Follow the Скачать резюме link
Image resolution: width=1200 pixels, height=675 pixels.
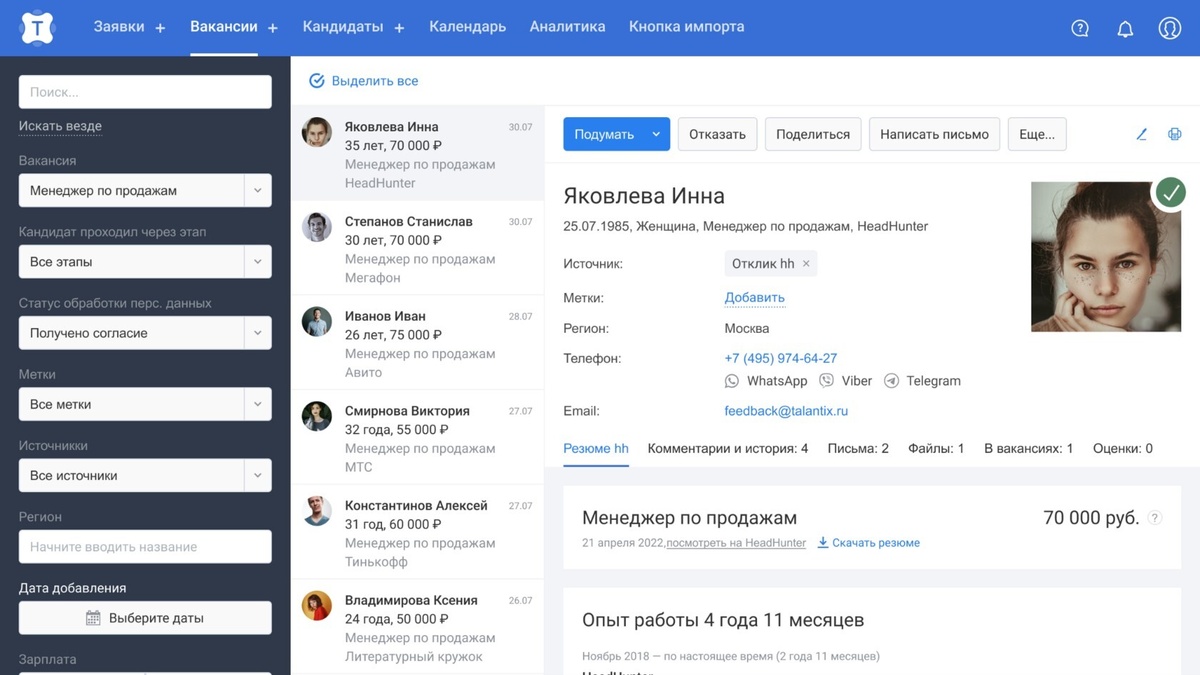tap(871, 542)
